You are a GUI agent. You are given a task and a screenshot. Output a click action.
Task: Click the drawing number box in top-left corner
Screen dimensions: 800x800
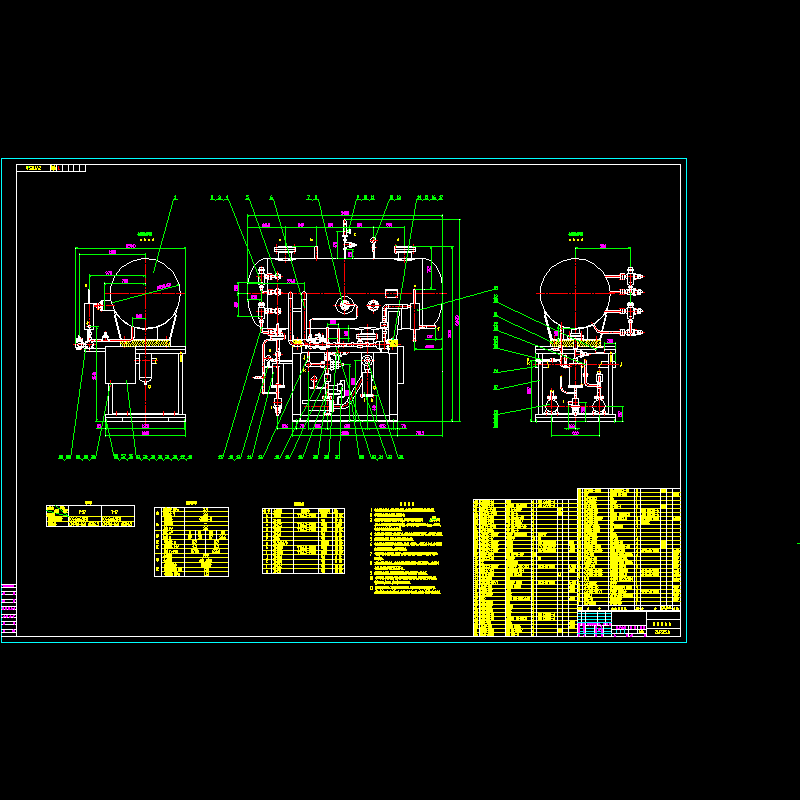[50, 168]
